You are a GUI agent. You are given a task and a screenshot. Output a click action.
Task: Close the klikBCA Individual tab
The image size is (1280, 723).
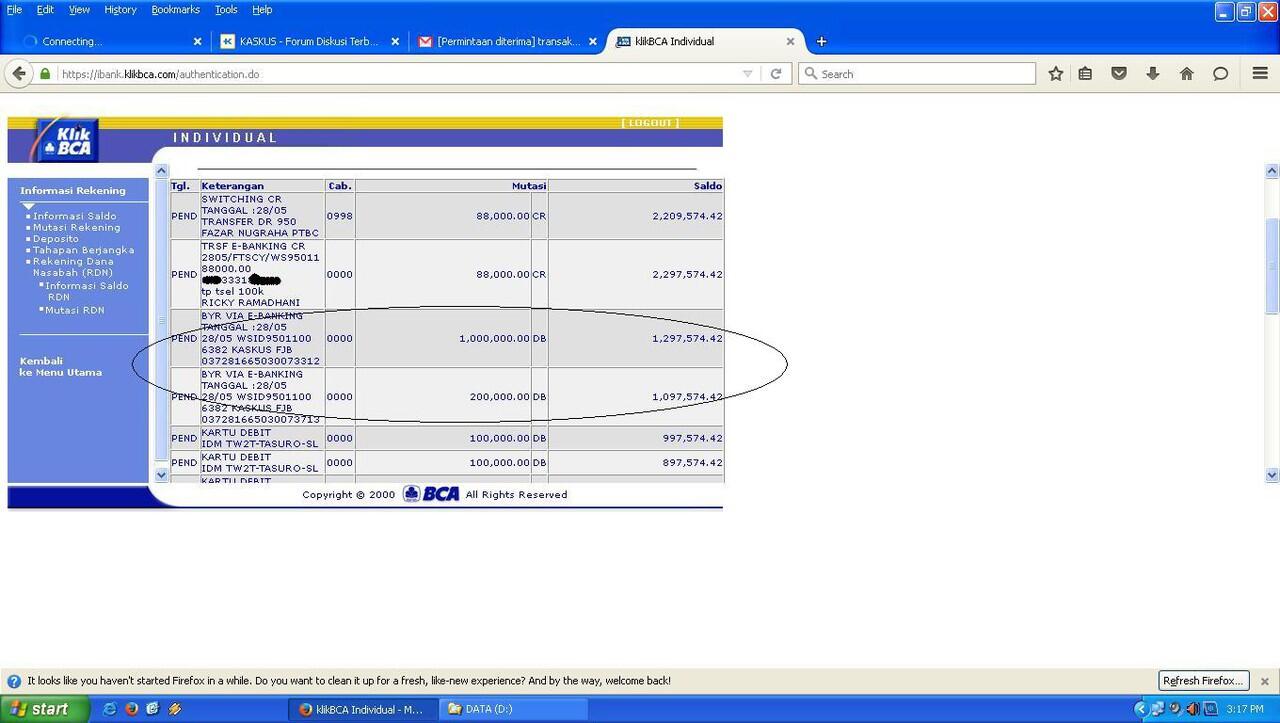pos(790,42)
